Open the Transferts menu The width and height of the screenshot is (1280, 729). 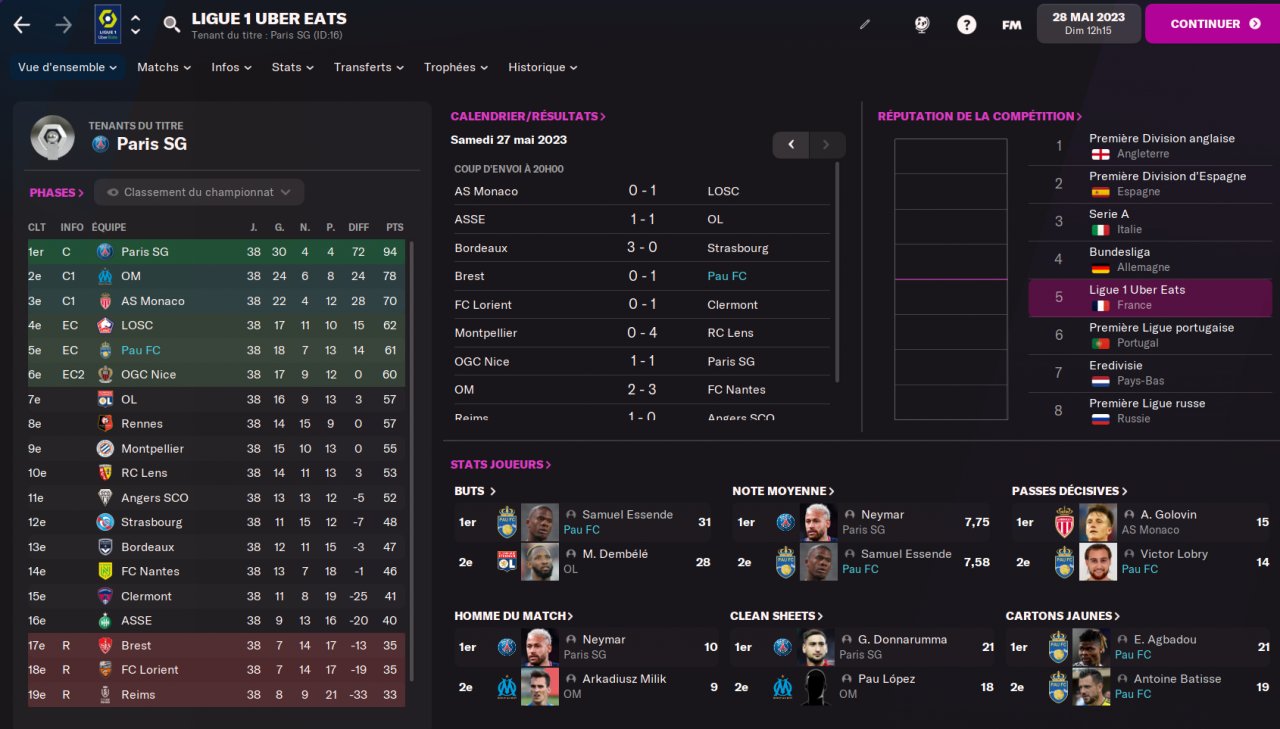(x=368, y=67)
